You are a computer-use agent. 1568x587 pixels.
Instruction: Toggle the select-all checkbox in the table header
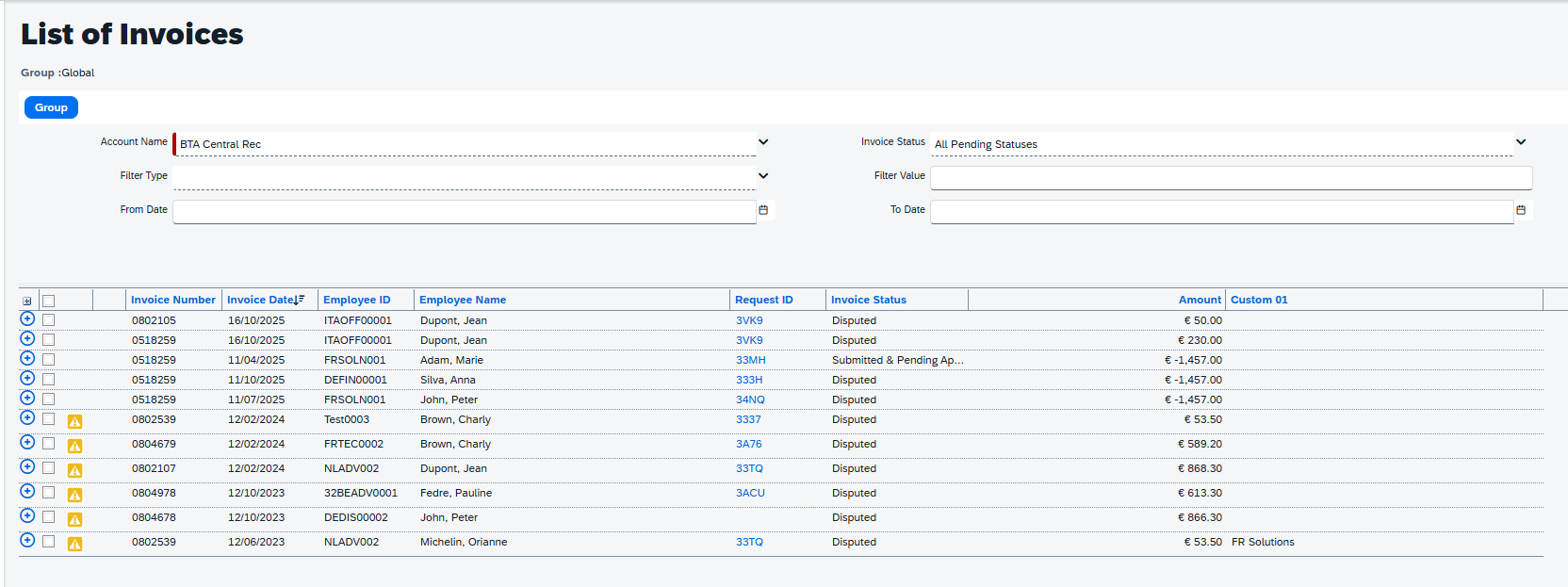tap(49, 302)
